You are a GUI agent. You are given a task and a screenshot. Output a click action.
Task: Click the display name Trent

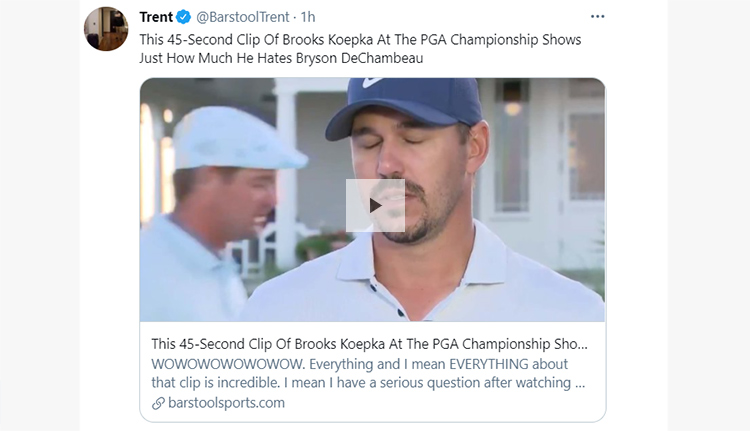tap(156, 17)
